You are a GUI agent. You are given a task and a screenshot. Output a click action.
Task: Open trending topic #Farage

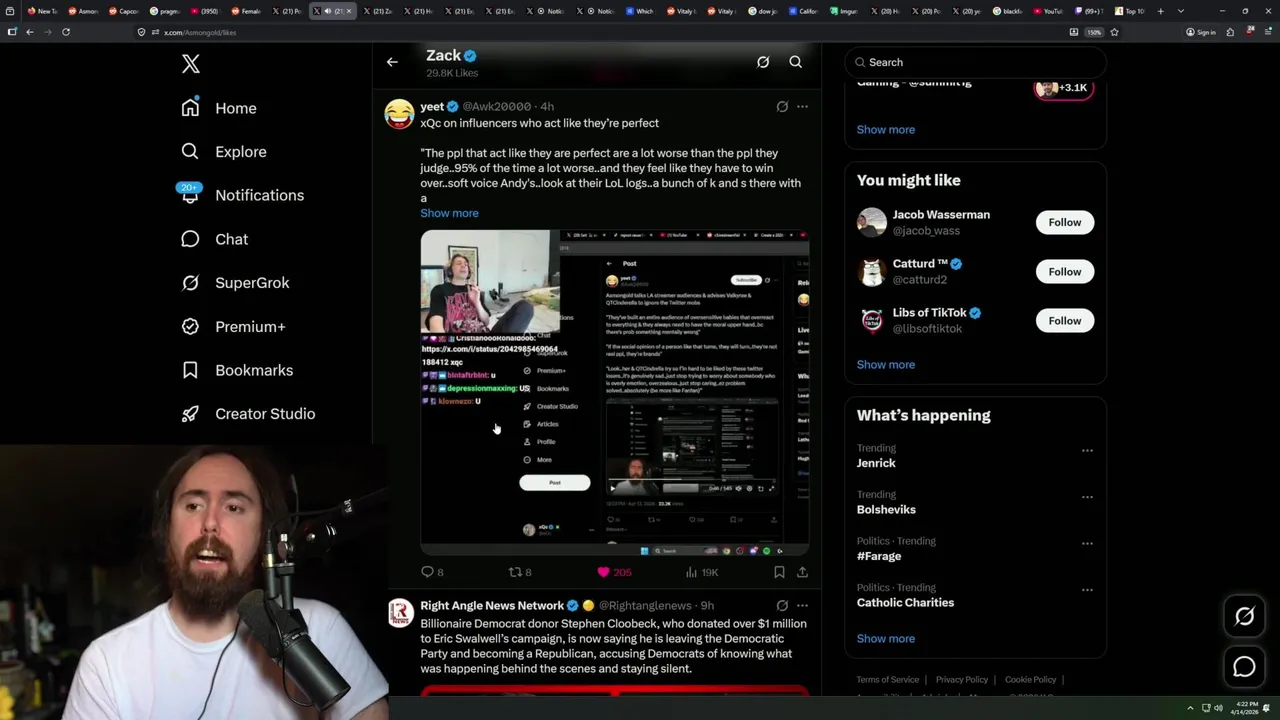coord(879,556)
